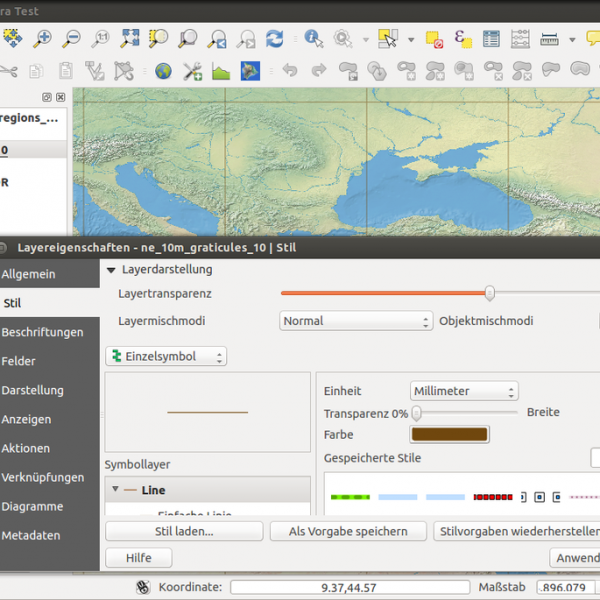Open the Darstellung tab
Viewport: 600px width, 600px height.
click(50, 390)
